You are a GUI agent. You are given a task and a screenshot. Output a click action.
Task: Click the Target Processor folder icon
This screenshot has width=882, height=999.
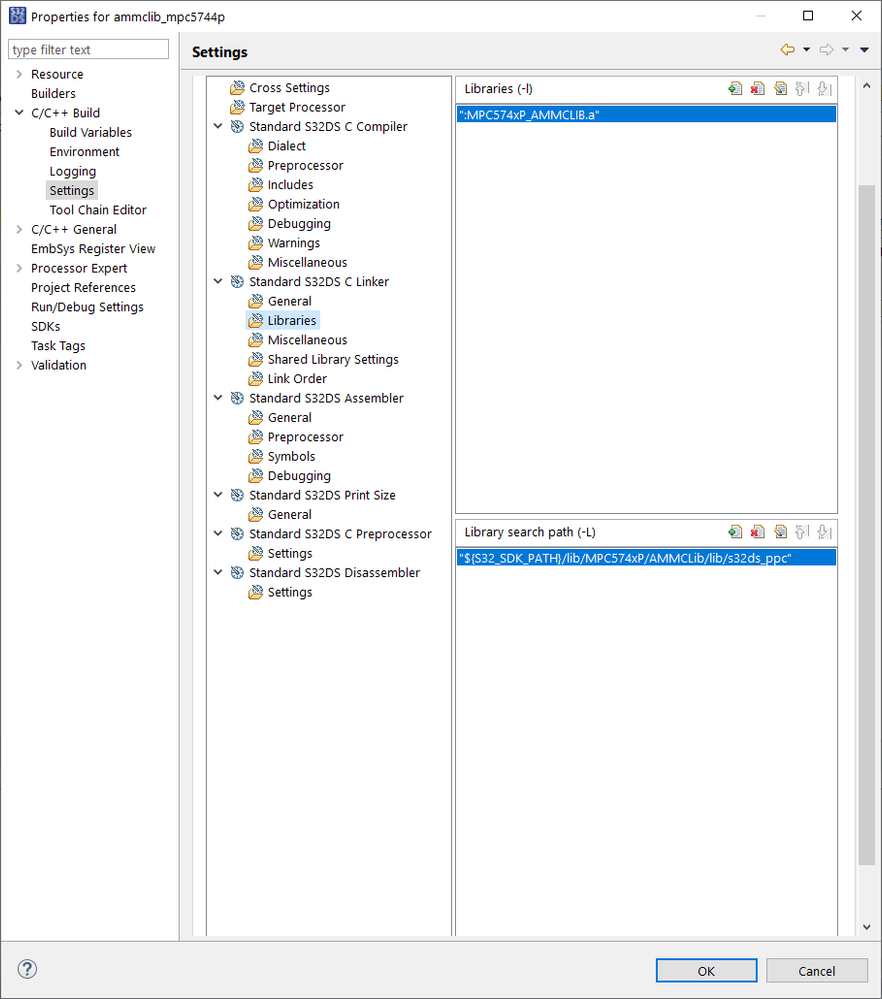pyautogui.click(x=237, y=107)
